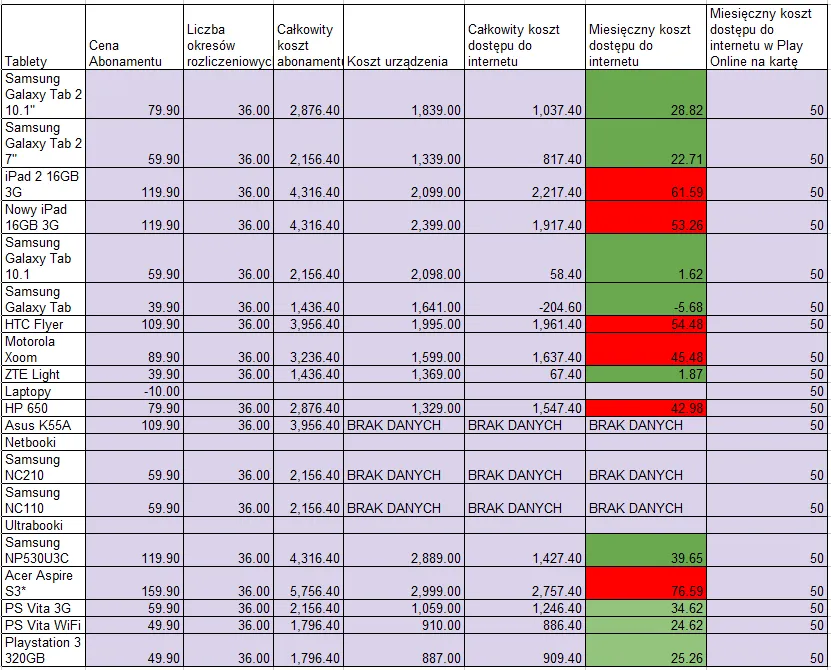Screen dimensions: 831x670
Task: Click the 'Cena Abonamentu' column header
Action: 135,37
